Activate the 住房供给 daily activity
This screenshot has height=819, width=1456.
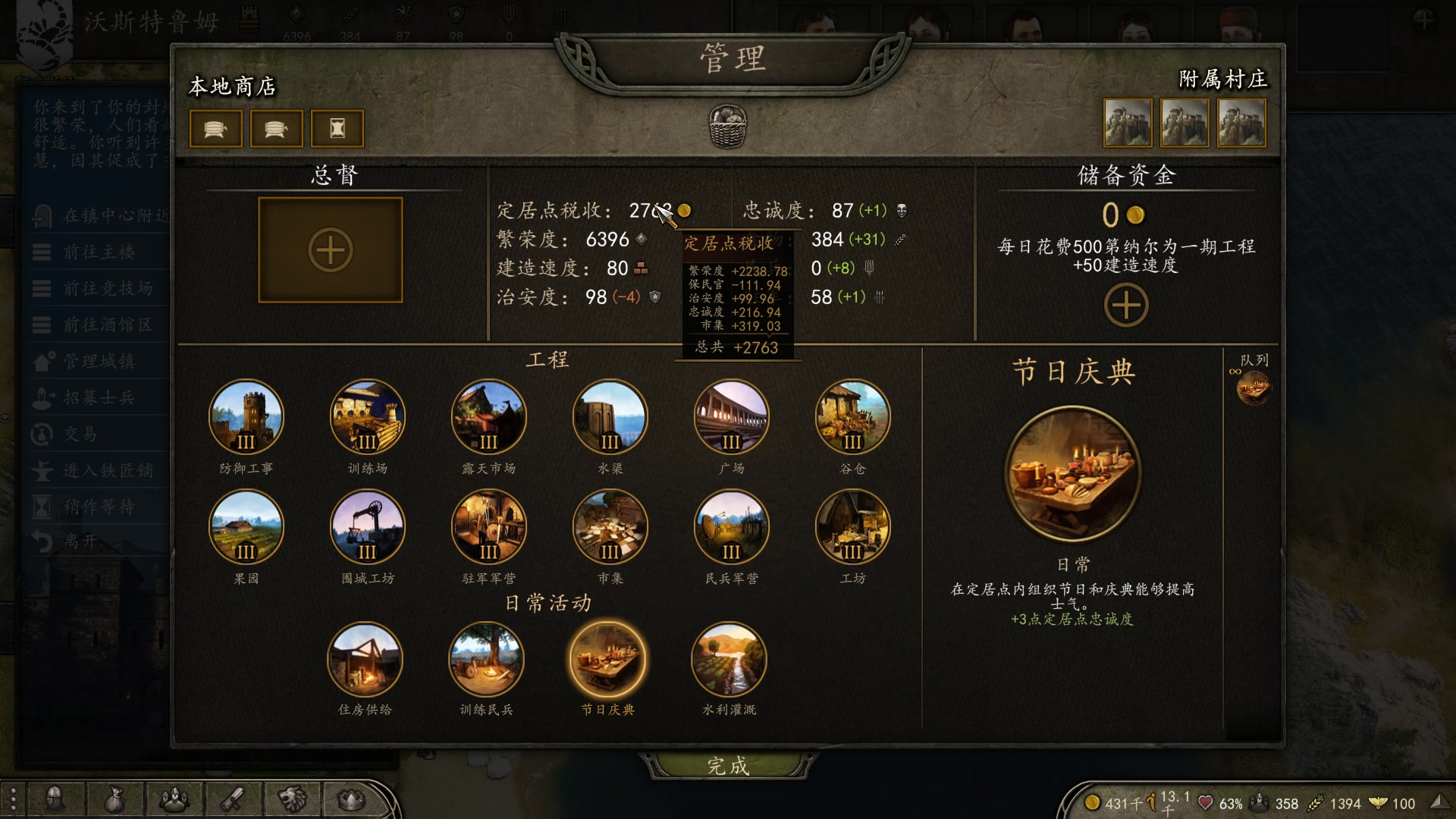pos(365,660)
